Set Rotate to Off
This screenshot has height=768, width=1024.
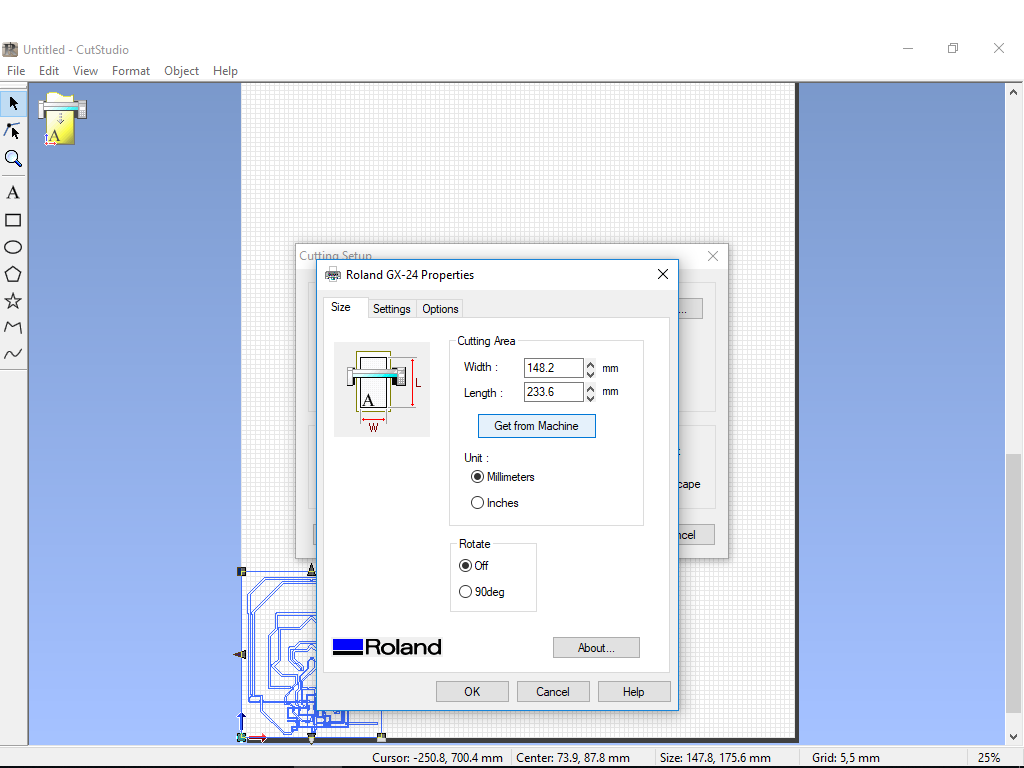(474, 566)
